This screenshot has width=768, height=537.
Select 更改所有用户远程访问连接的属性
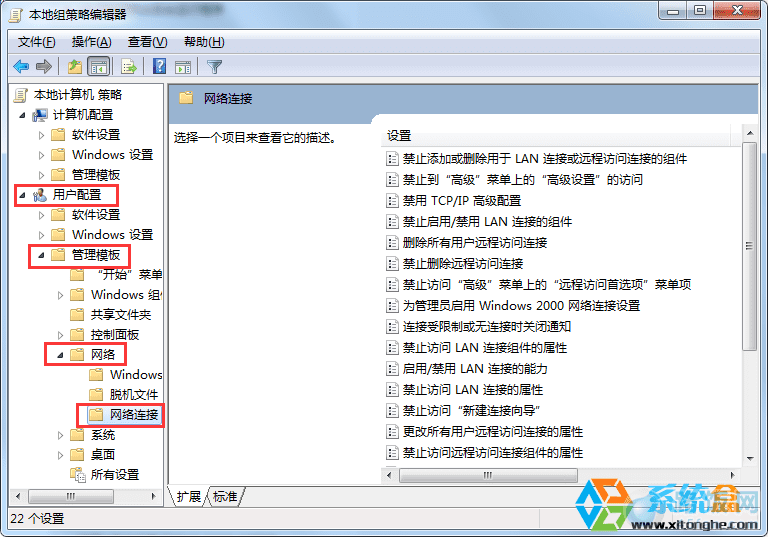pyautogui.click(x=492, y=432)
